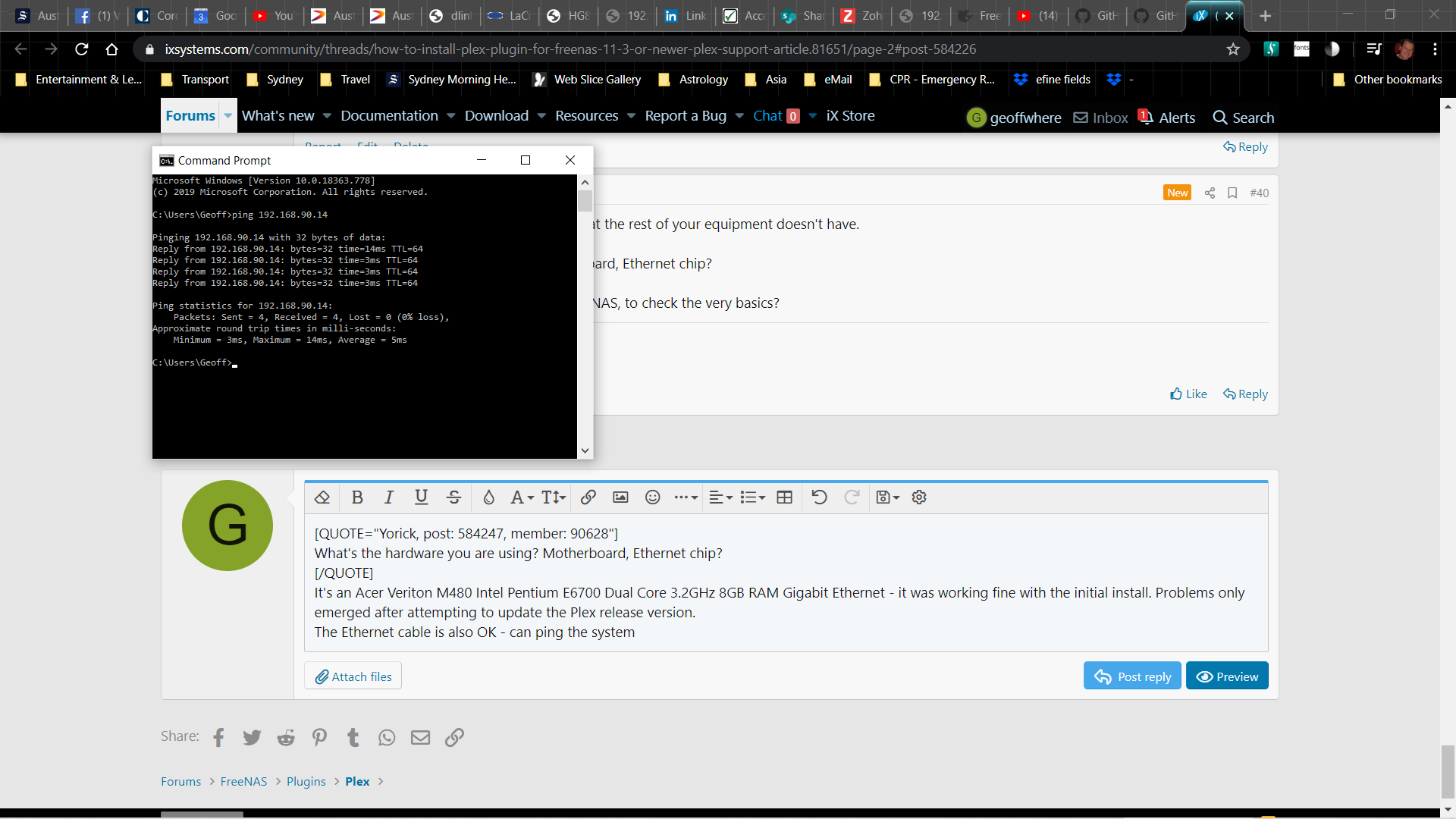
Task: Click the Insert table icon
Action: (785, 497)
